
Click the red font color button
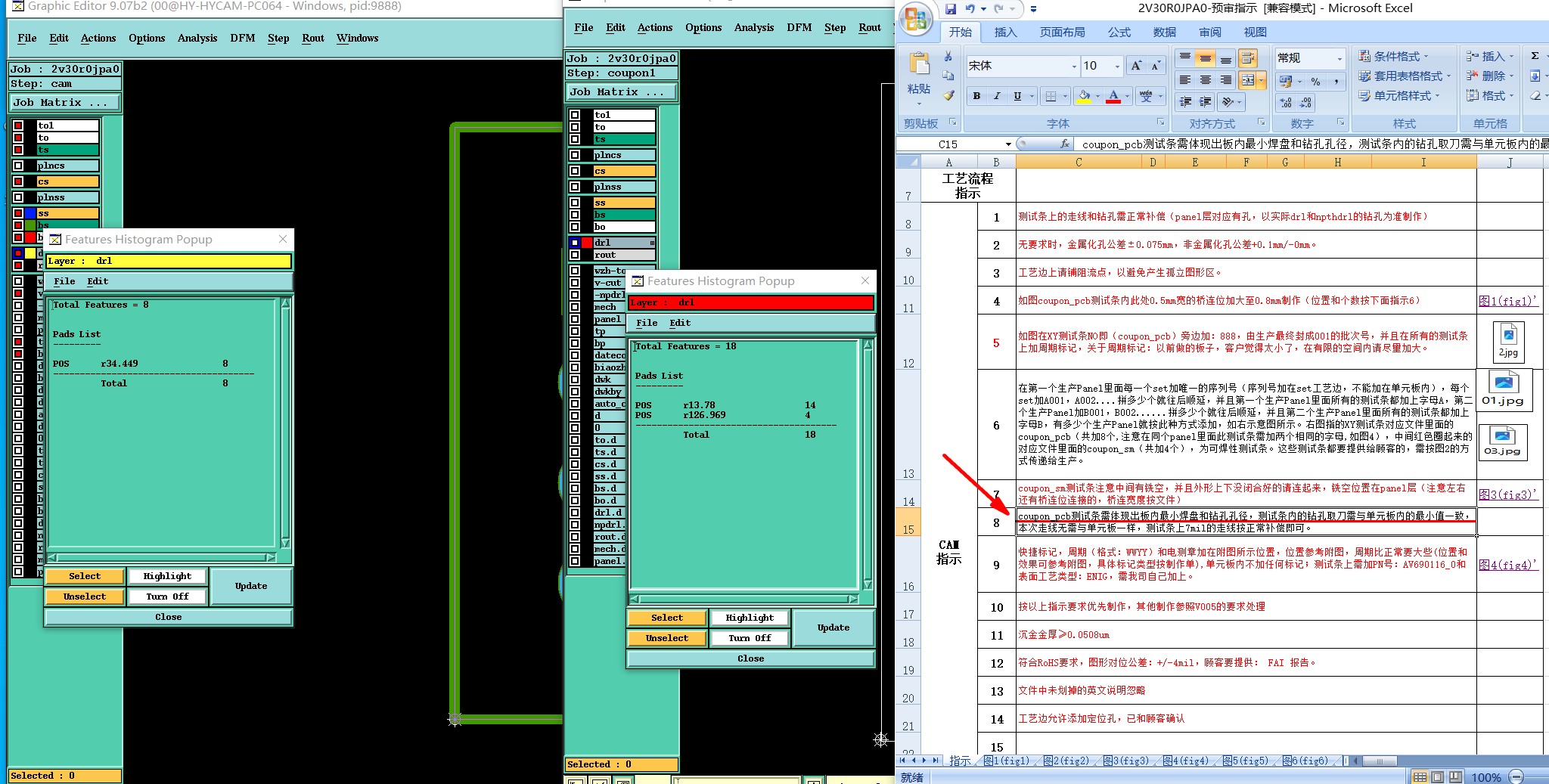click(1113, 96)
